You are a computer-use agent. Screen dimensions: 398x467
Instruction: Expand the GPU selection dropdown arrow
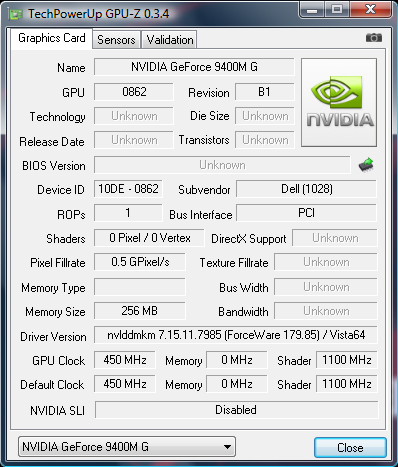(x=227, y=447)
